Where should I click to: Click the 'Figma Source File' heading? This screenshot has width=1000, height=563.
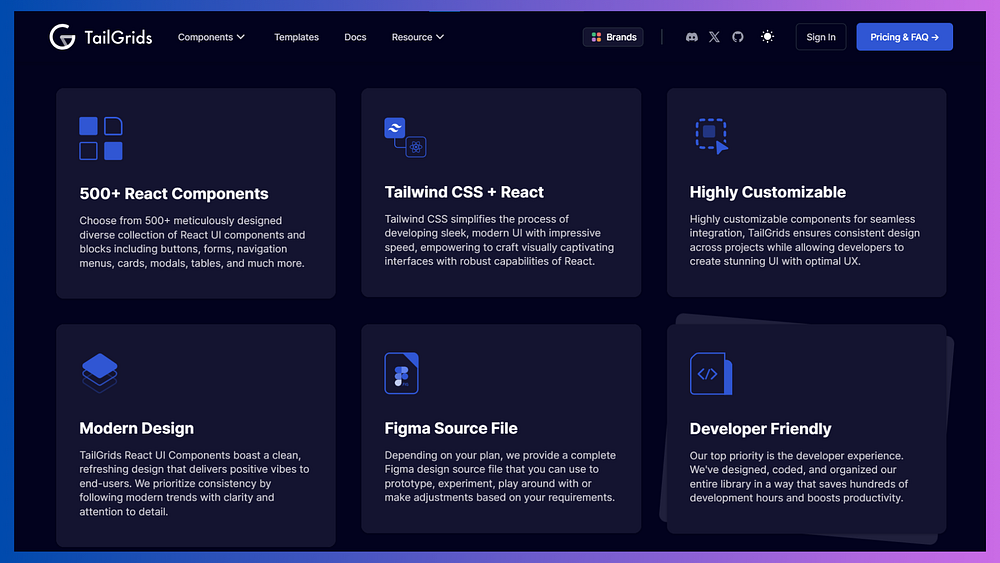pyautogui.click(x=451, y=428)
